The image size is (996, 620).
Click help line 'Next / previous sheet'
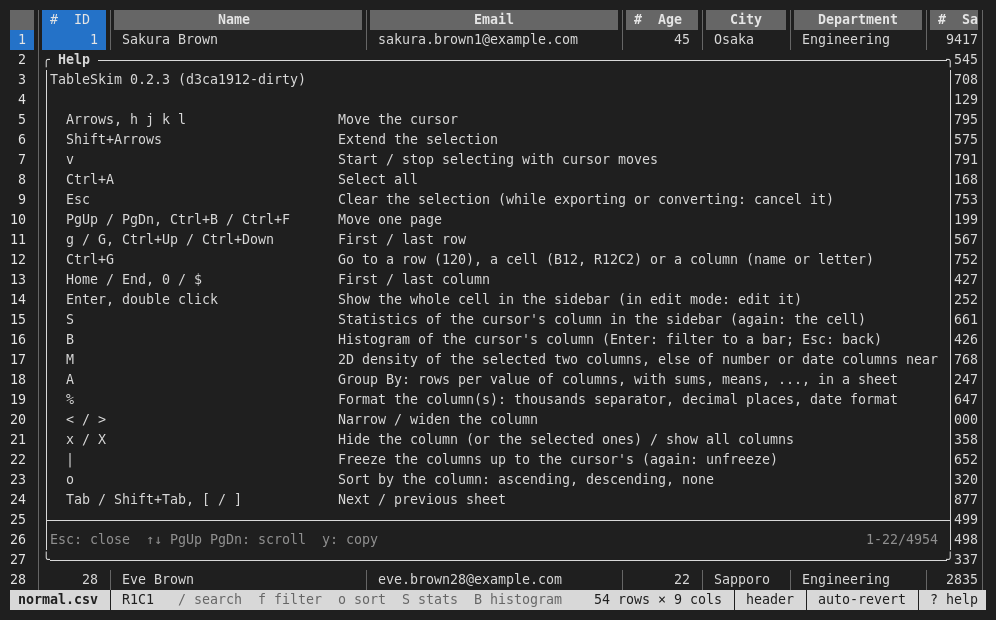tap(422, 499)
